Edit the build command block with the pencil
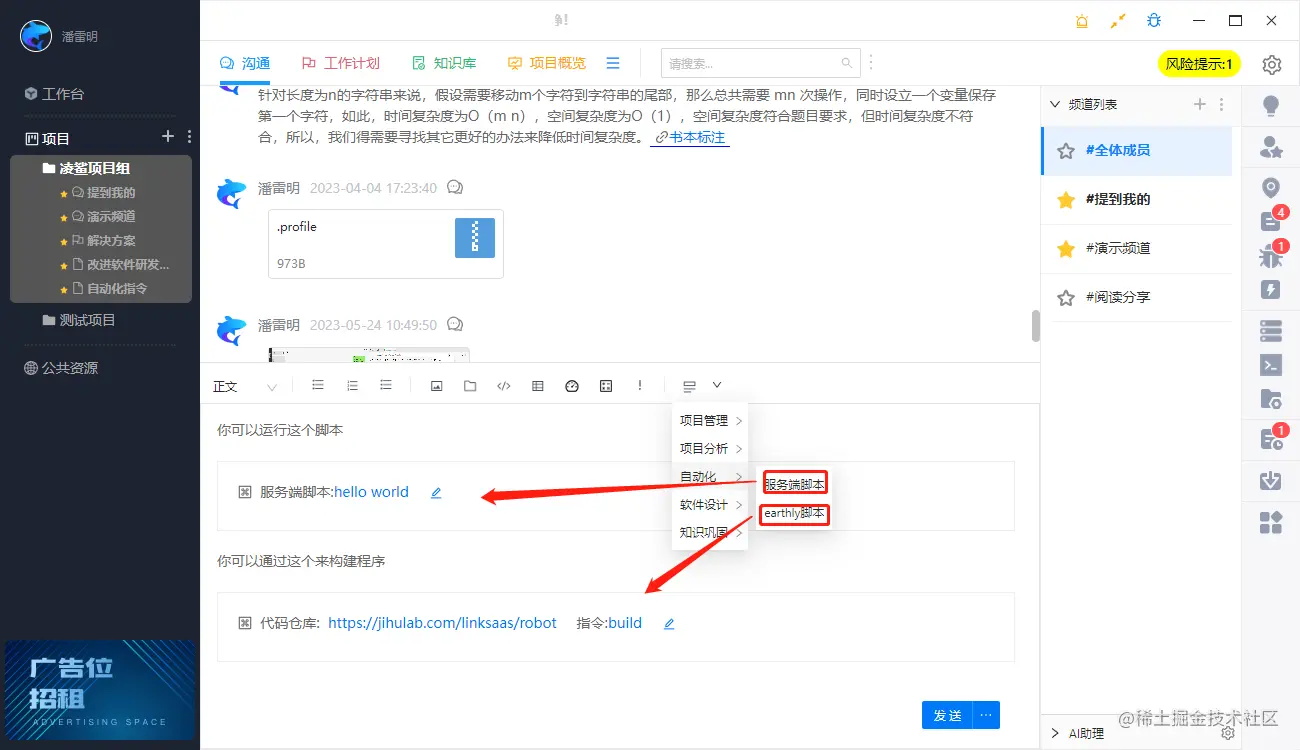Viewport: 1300px width, 750px height. [x=669, y=624]
